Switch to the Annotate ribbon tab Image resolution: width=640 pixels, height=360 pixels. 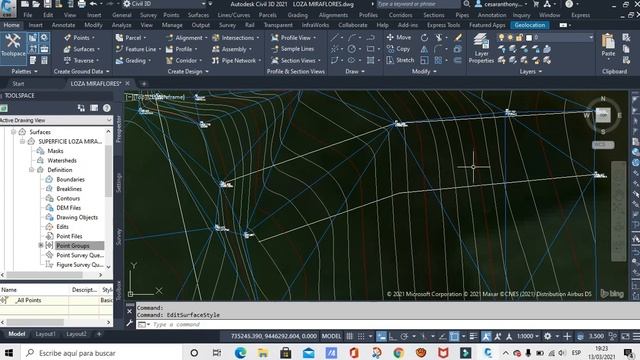63,25
